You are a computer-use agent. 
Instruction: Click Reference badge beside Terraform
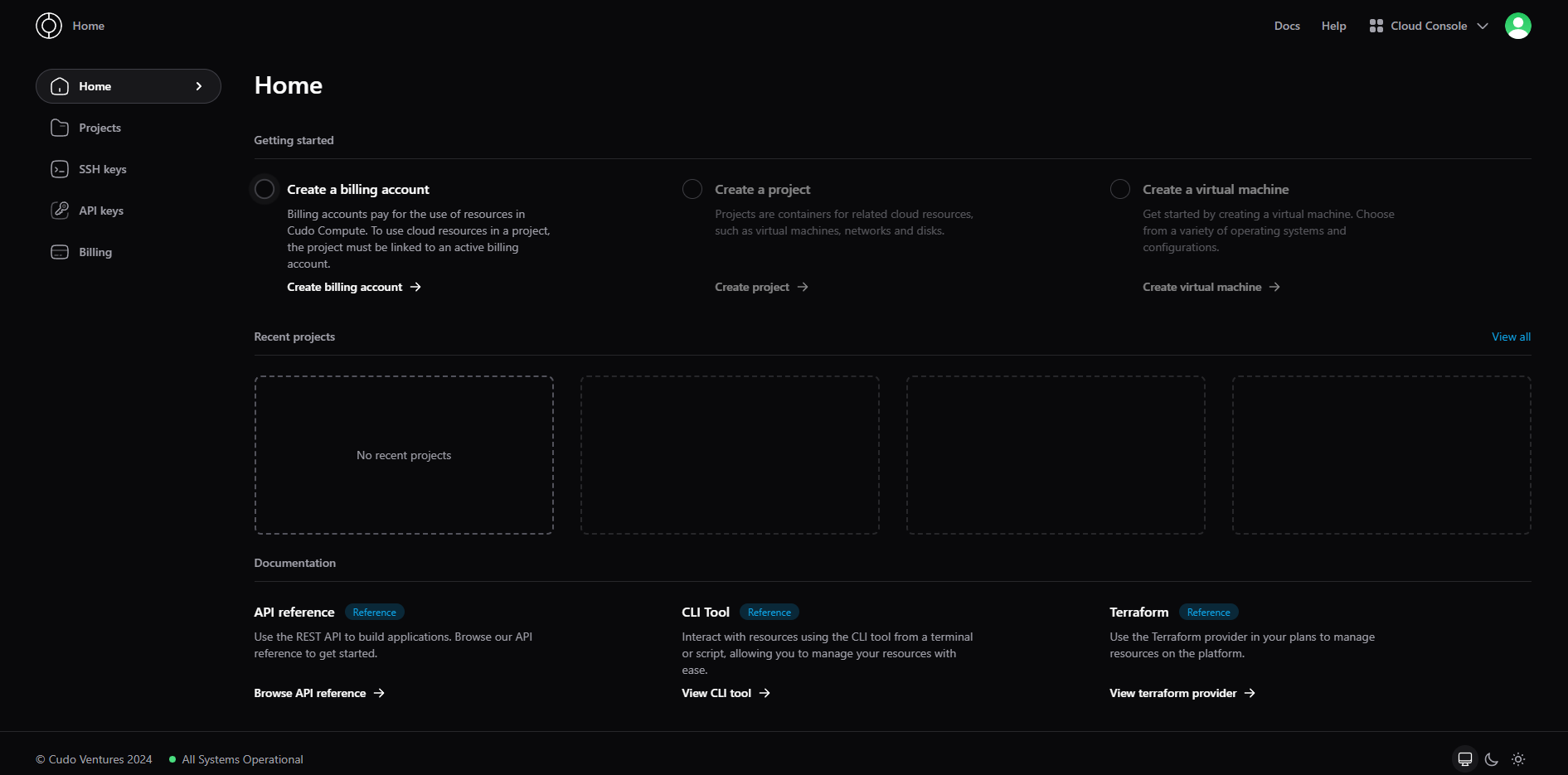click(x=1208, y=613)
